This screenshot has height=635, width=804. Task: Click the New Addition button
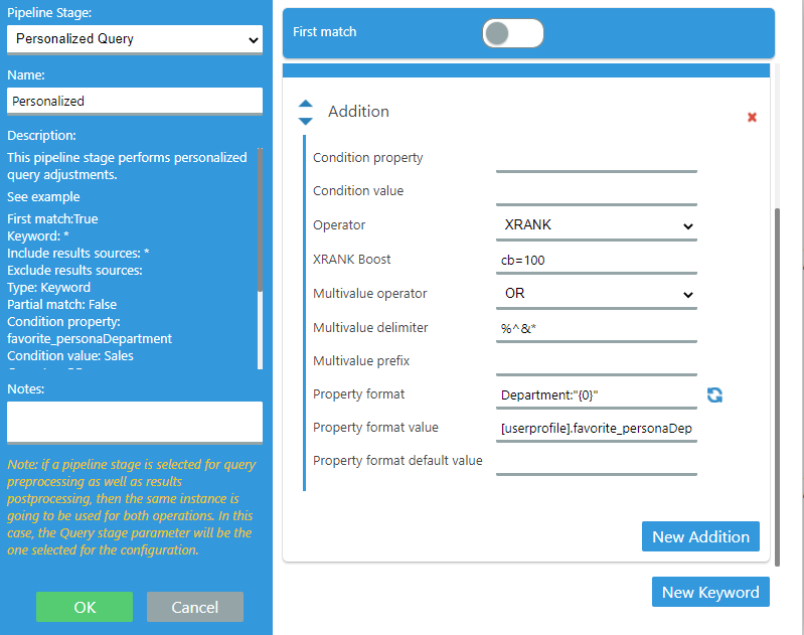coord(700,537)
